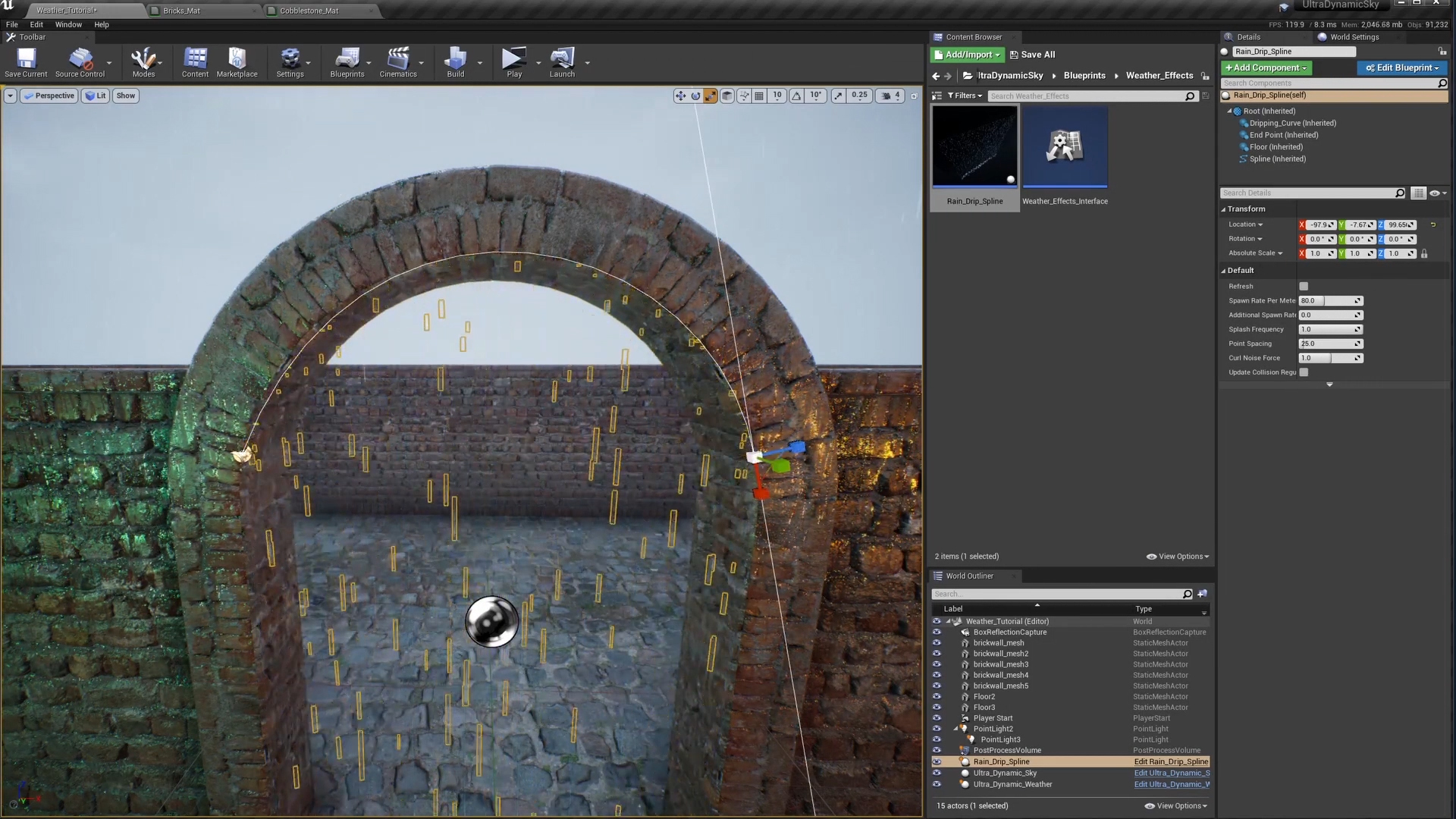Click the Play toolbar icon

click(514, 62)
